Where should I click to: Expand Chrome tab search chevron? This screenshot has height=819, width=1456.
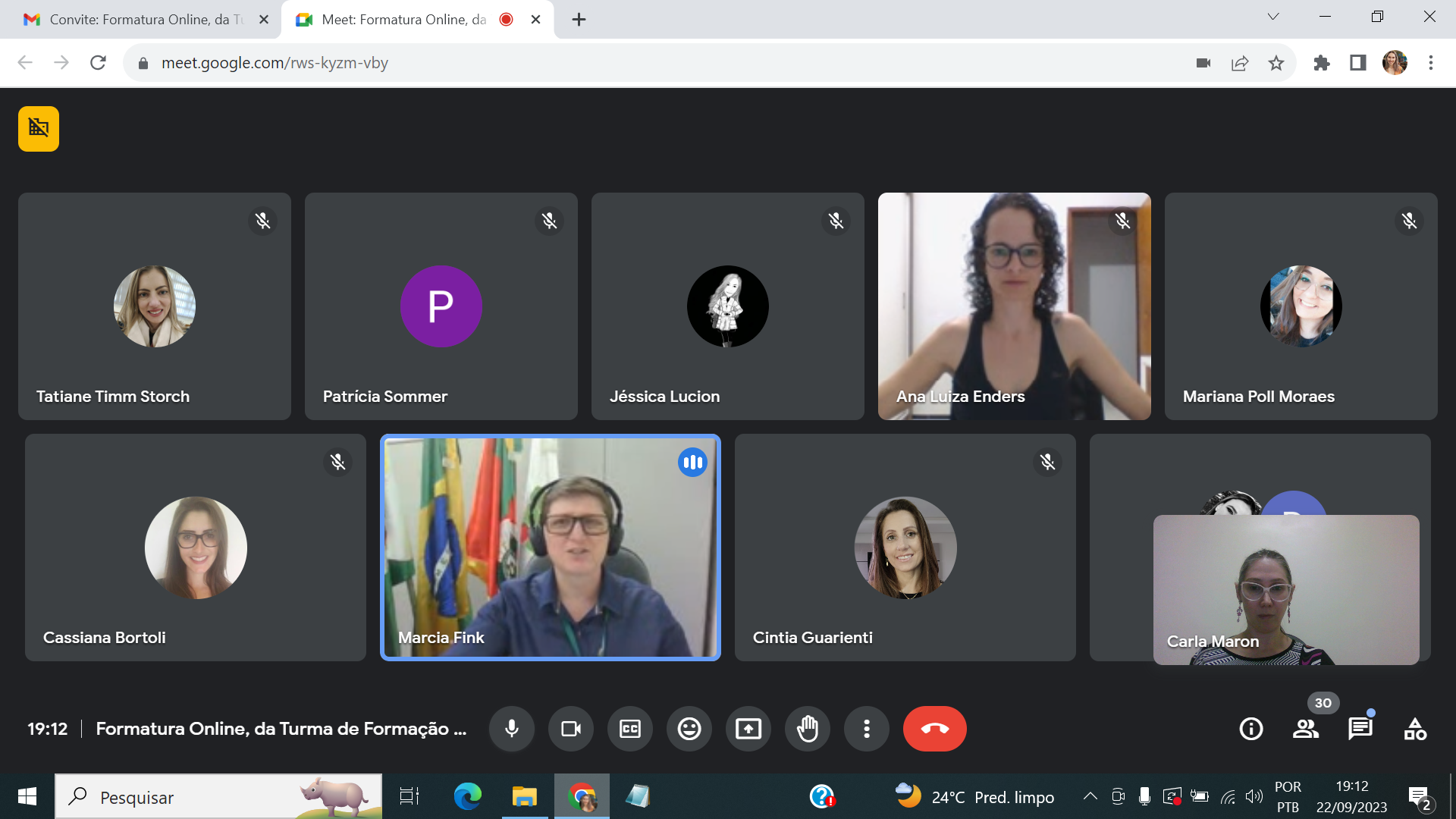(1273, 17)
